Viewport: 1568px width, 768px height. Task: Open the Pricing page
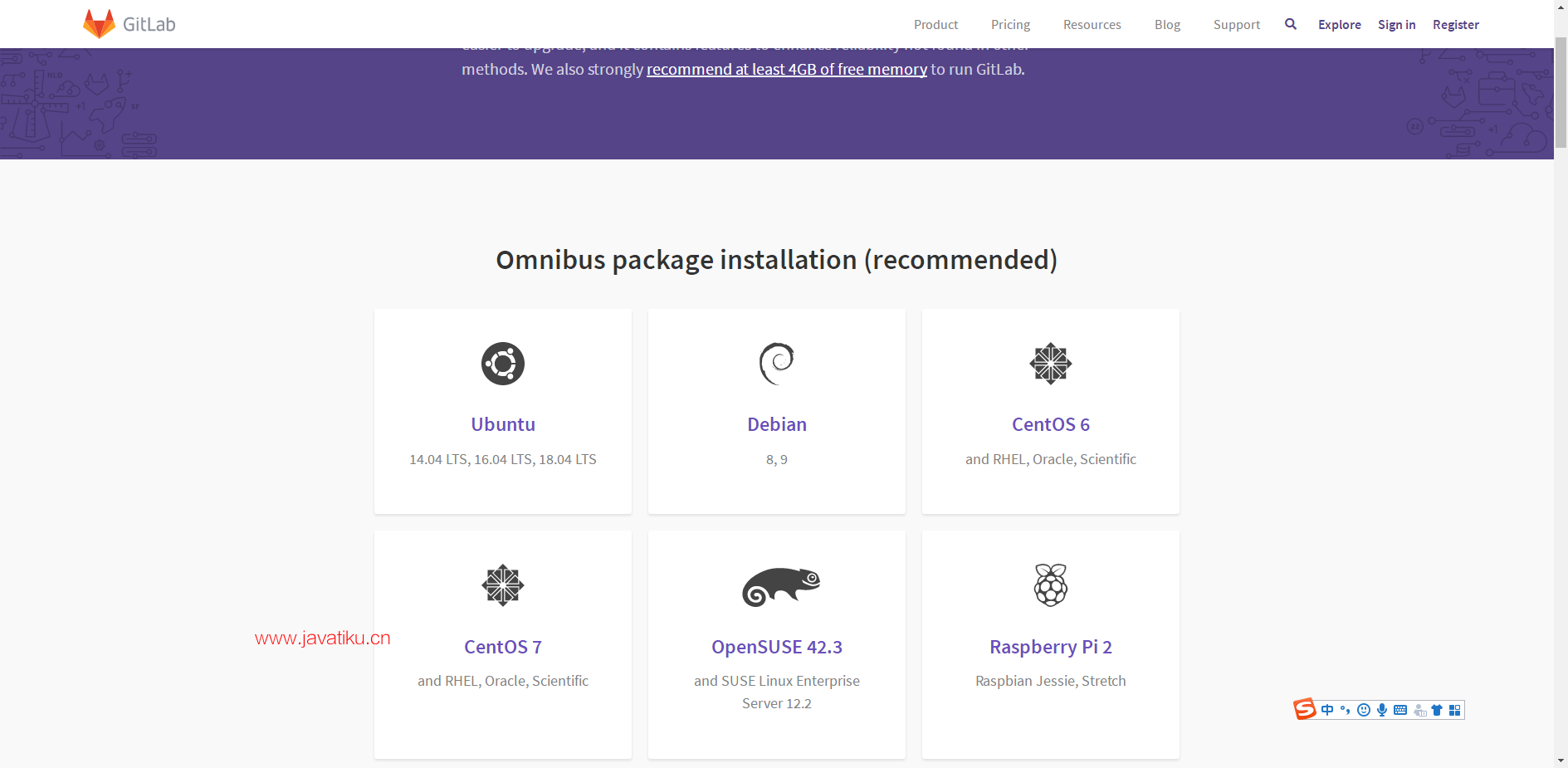click(1010, 25)
